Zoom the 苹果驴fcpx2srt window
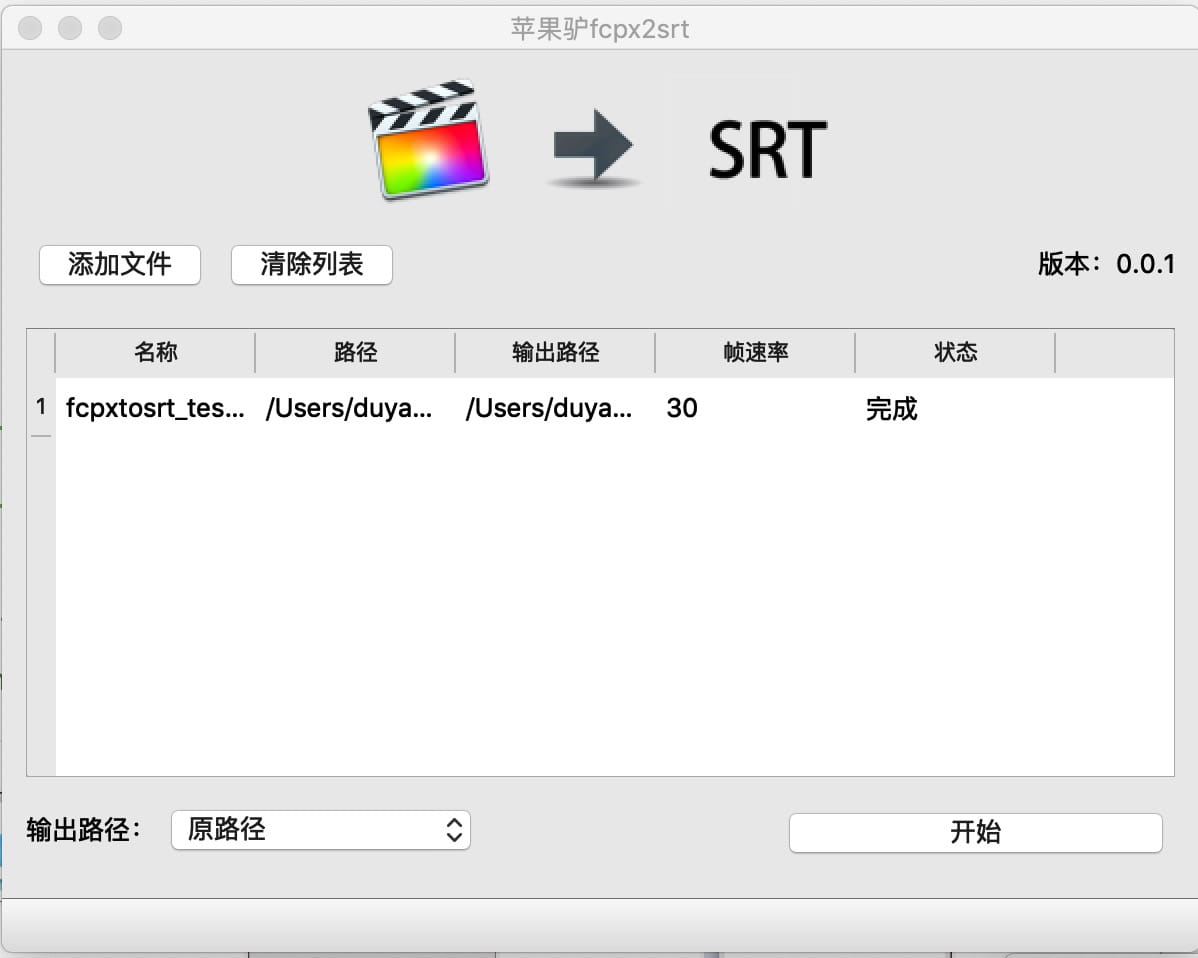Image resolution: width=1198 pixels, height=958 pixels. tap(110, 28)
